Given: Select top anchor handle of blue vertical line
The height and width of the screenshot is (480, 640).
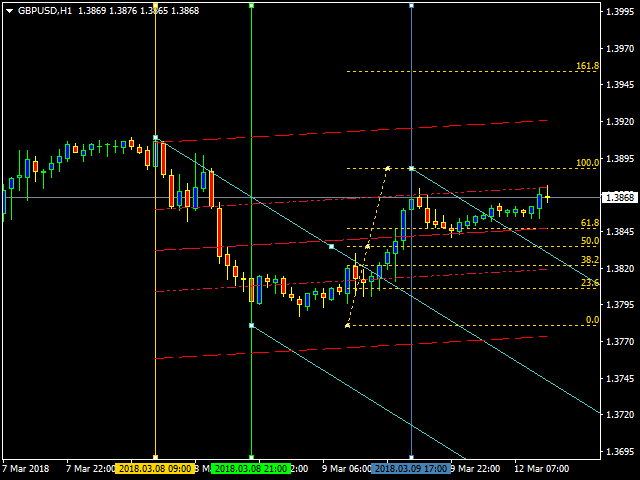Looking at the screenshot, I should [411, 6].
